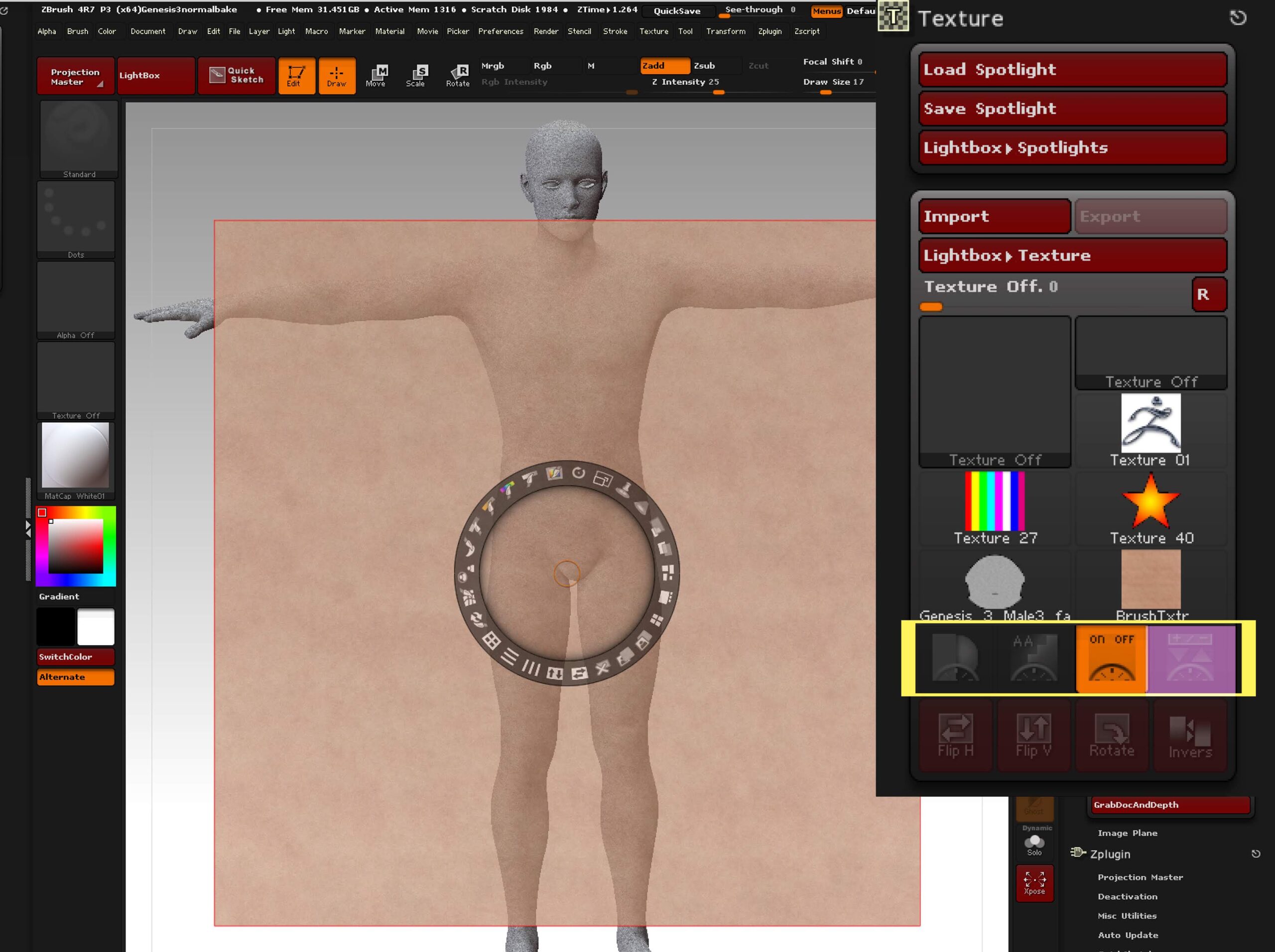Open the Lightbox Spotlights browser
The height and width of the screenshot is (952, 1275).
(x=1072, y=147)
